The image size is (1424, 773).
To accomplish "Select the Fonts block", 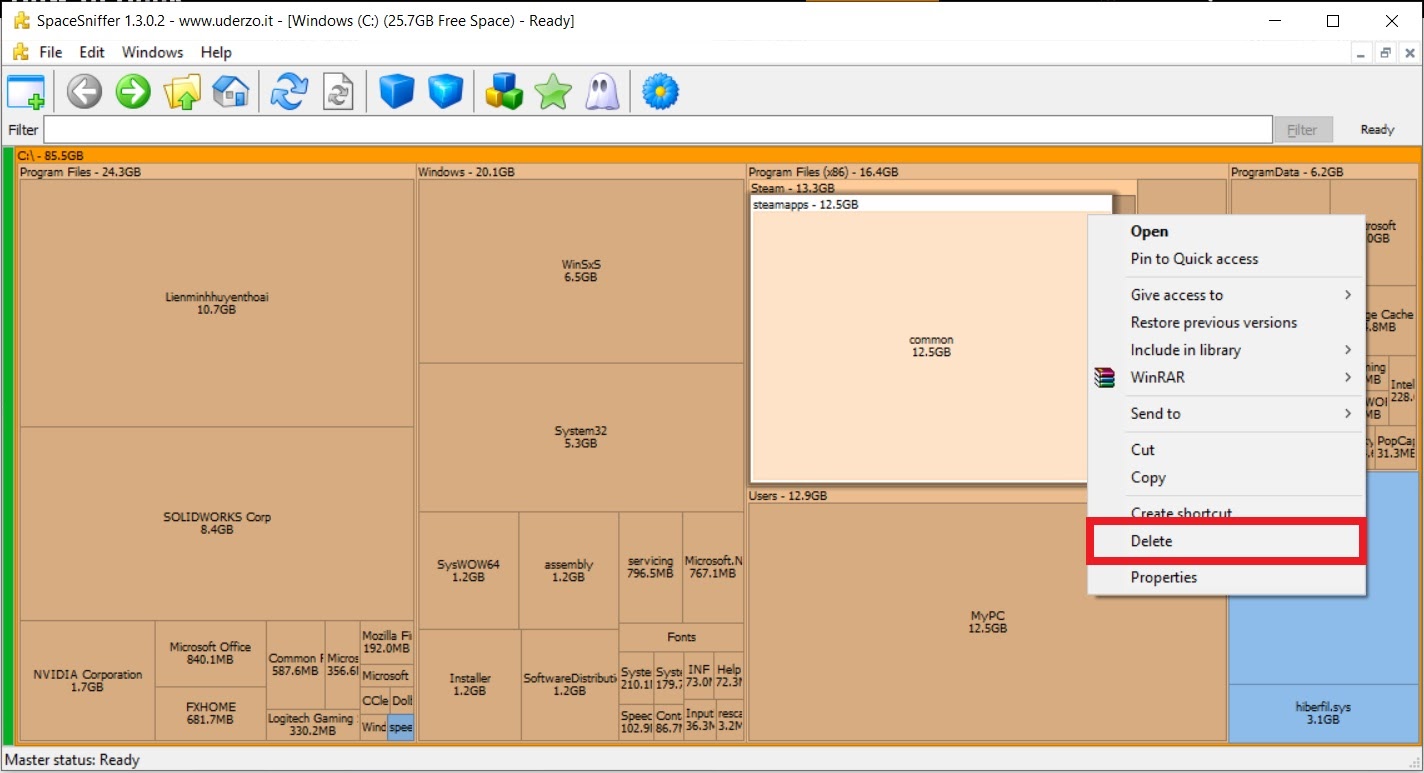I will coord(681,637).
